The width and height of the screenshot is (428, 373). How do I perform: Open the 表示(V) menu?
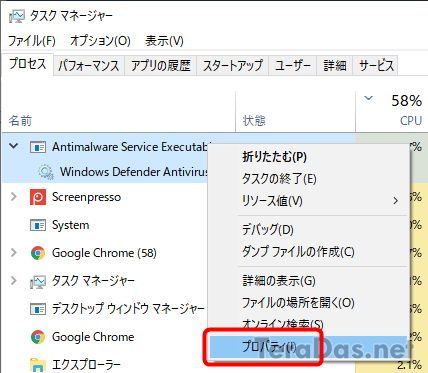click(x=164, y=41)
